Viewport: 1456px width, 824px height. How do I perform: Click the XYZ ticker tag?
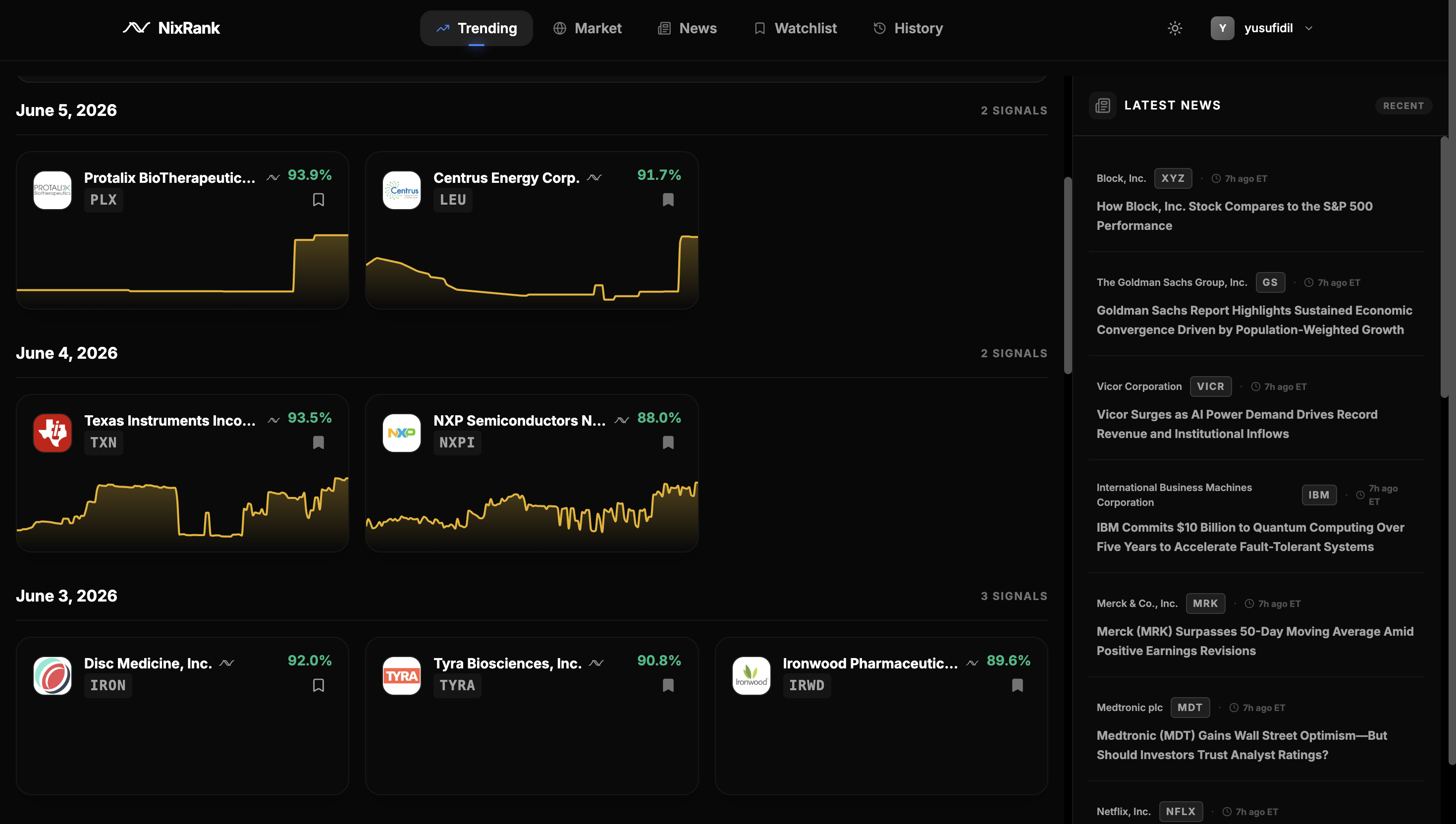1173,178
